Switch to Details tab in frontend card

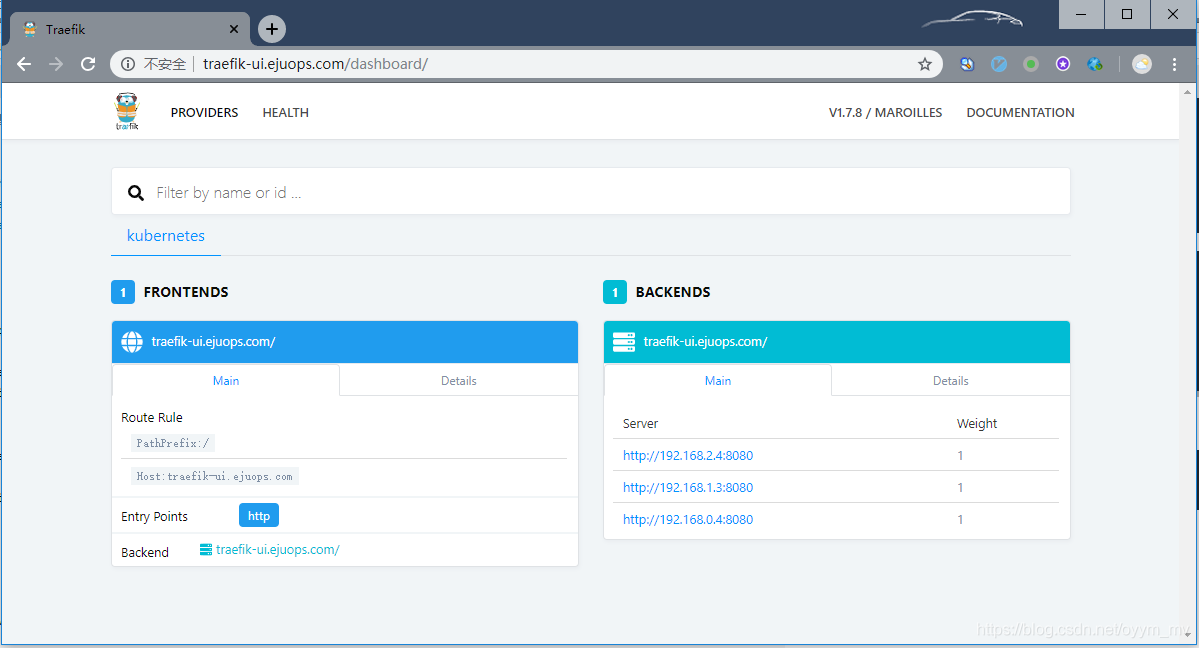pyautogui.click(x=459, y=380)
